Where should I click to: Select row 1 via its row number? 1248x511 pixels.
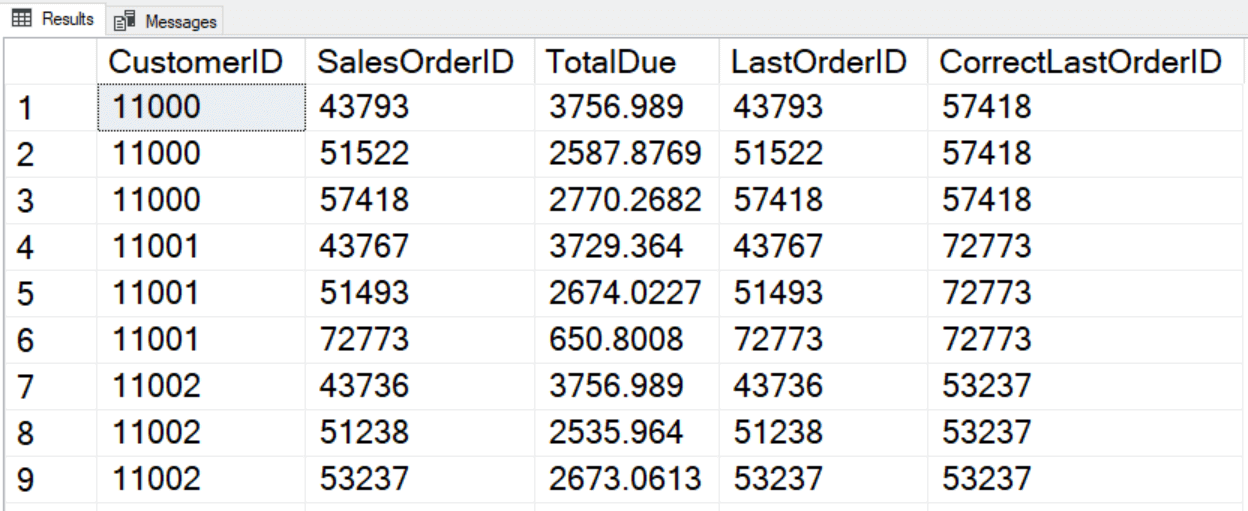pyautogui.click(x=27, y=108)
